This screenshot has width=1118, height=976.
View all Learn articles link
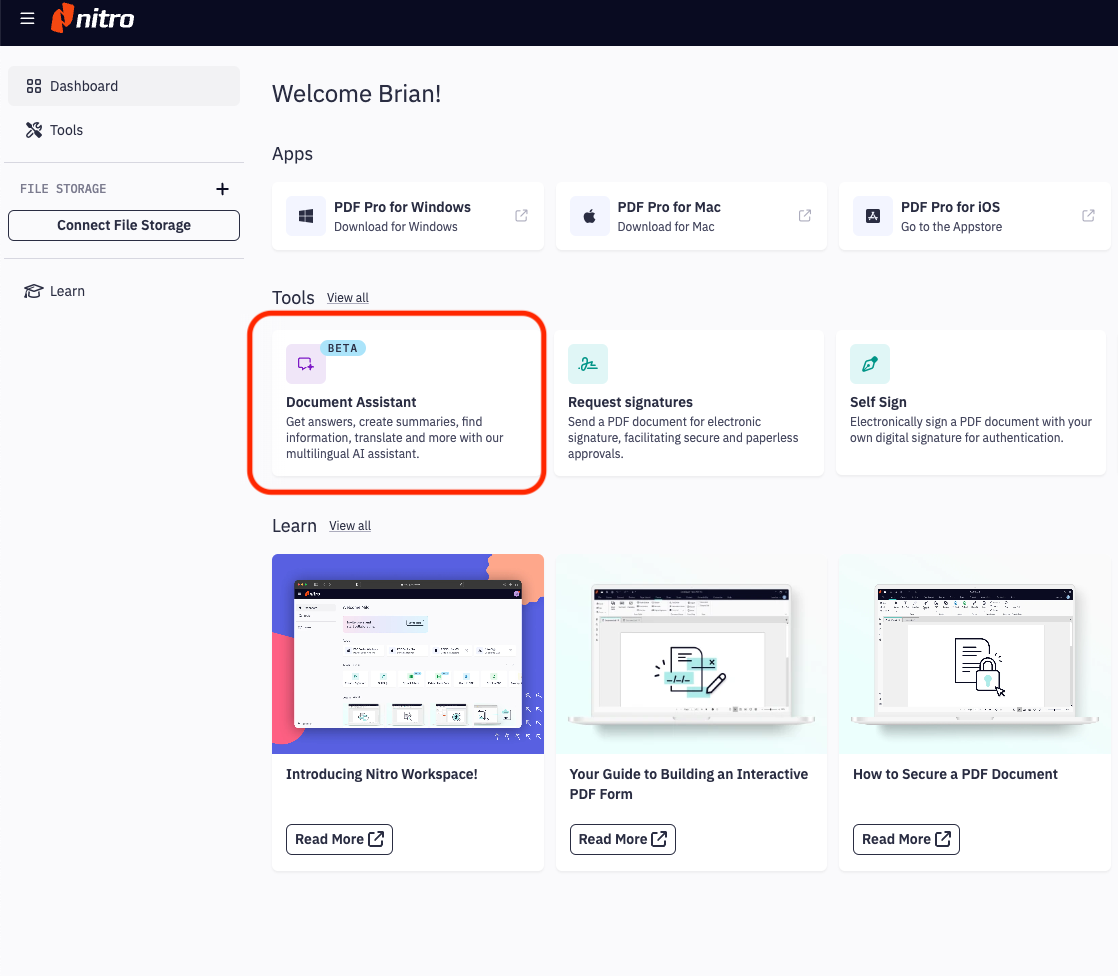pyautogui.click(x=350, y=526)
